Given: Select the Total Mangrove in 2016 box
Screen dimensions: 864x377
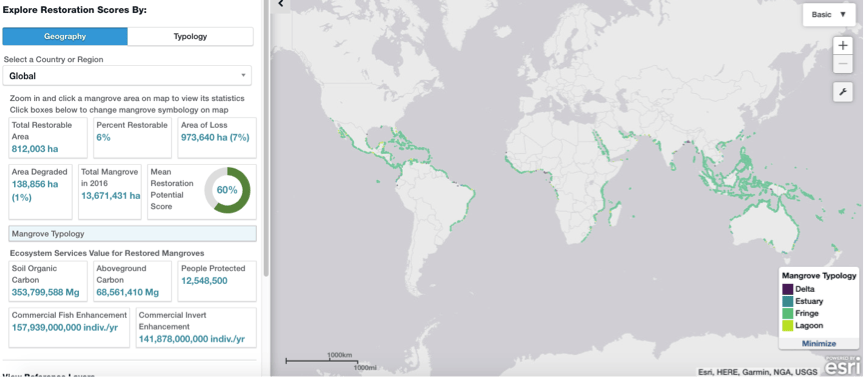Looking at the screenshot, I should tap(110, 191).
